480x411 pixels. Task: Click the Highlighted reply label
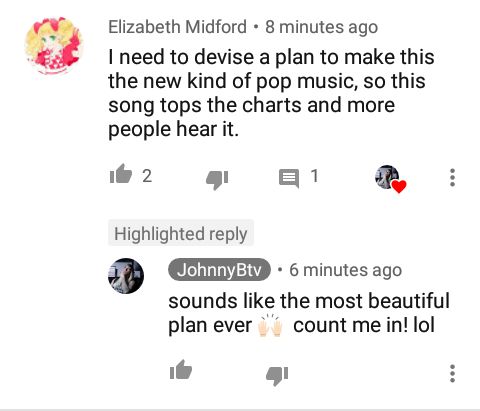click(x=181, y=233)
